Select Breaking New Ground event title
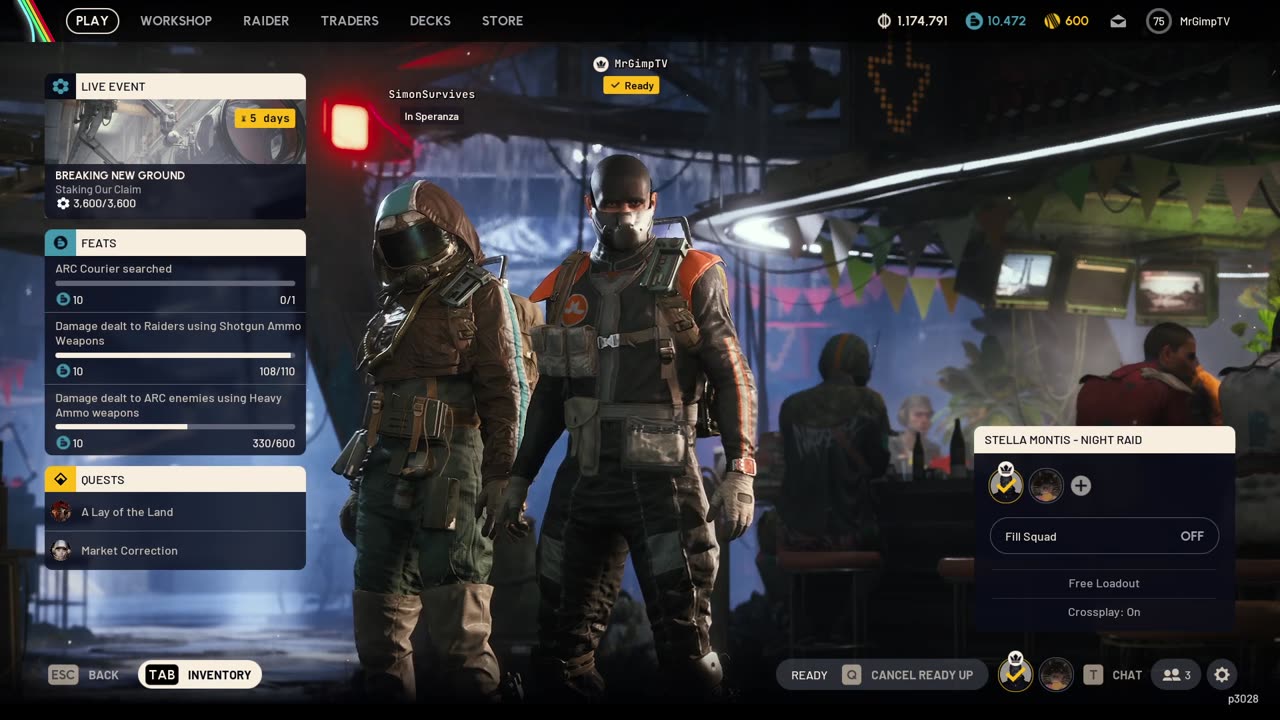Viewport: 1280px width, 720px height. tap(120, 175)
